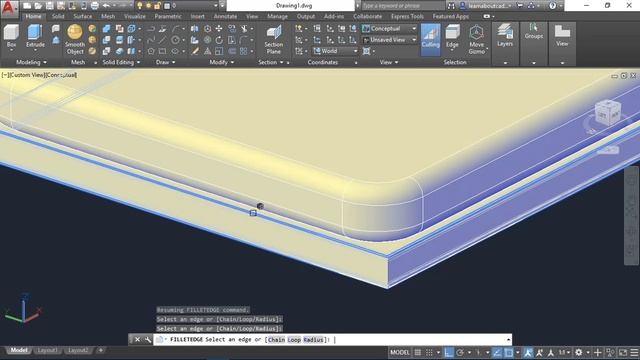Click the keyword search input field

(x=403, y=6)
